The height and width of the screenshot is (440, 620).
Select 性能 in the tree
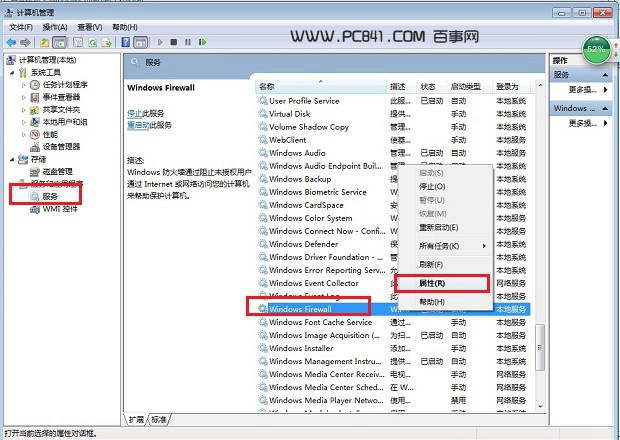[50, 134]
